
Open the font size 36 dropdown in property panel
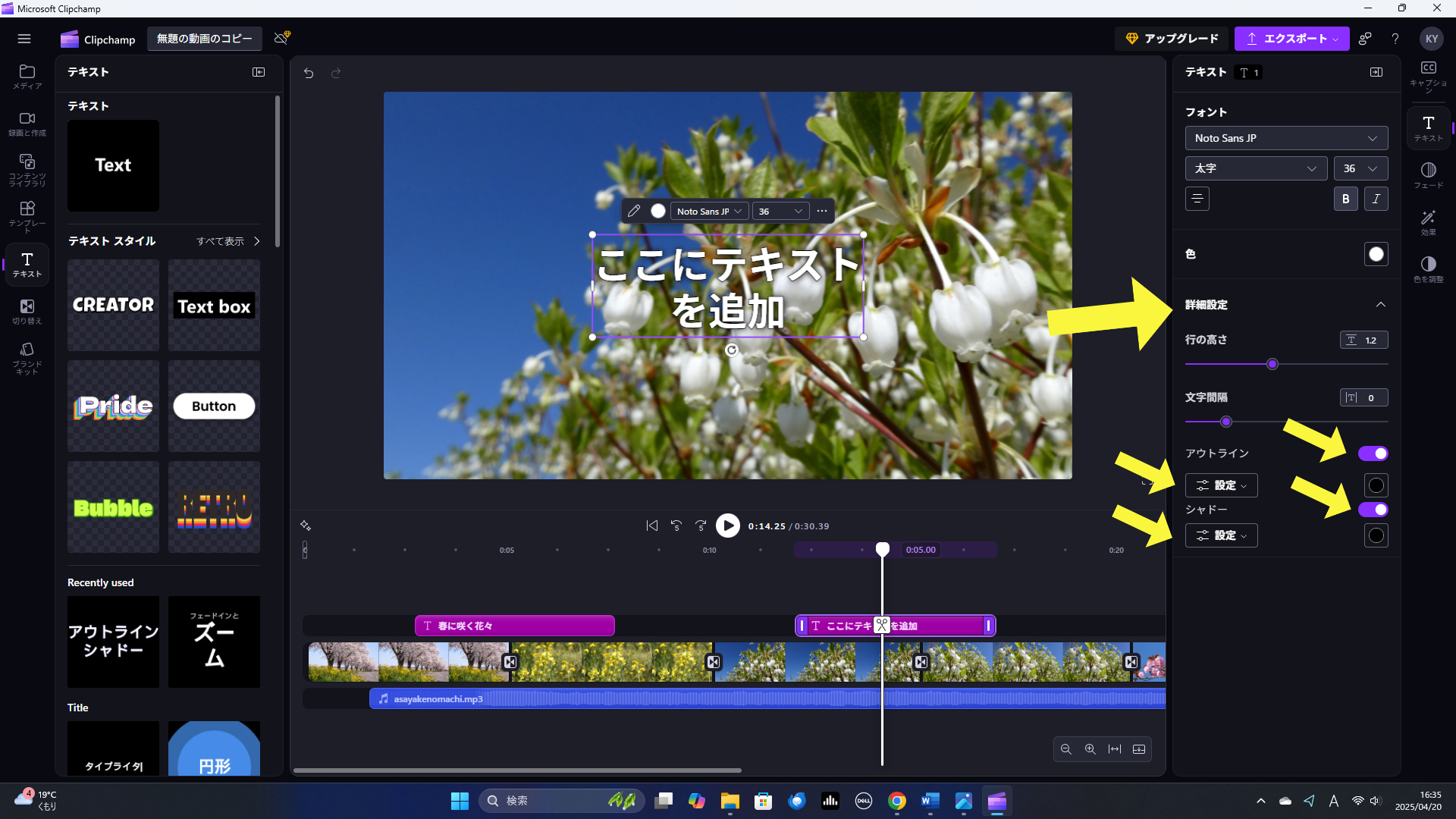(x=1360, y=168)
